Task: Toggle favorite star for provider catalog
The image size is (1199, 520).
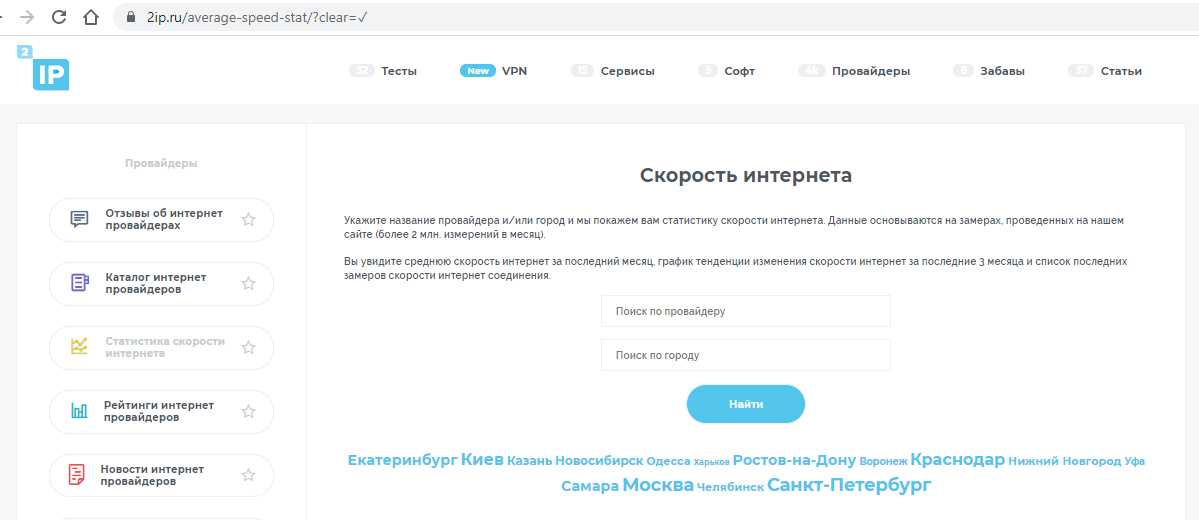Action: pyautogui.click(x=249, y=283)
